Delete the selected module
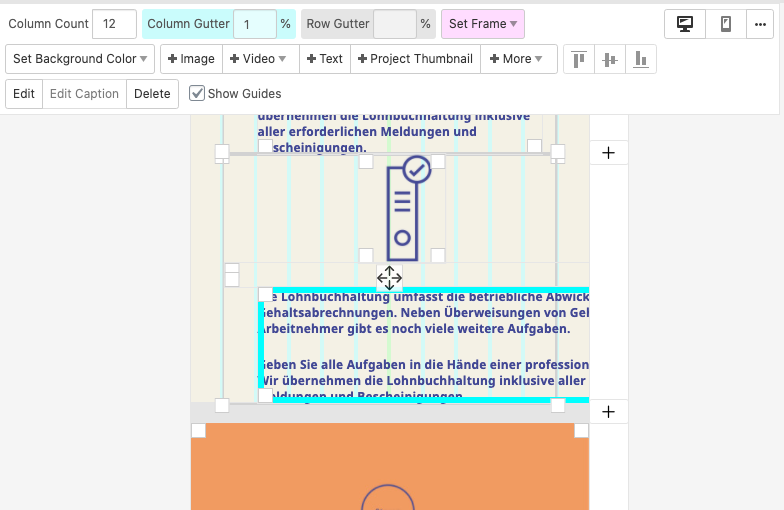Screen dimensions: 784x510 (x=152, y=94)
